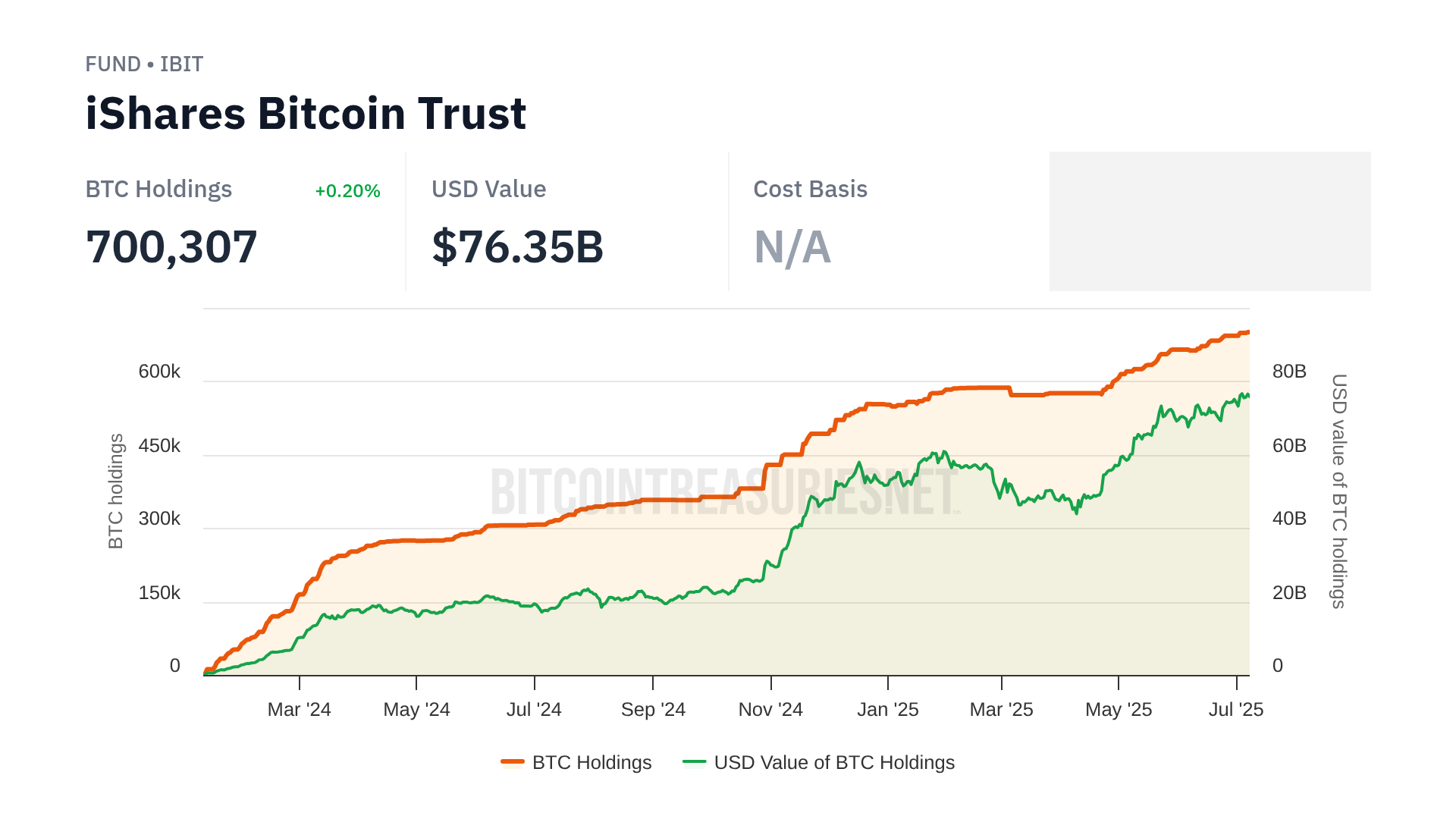Click the 80B right axis label

(1289, 372)
